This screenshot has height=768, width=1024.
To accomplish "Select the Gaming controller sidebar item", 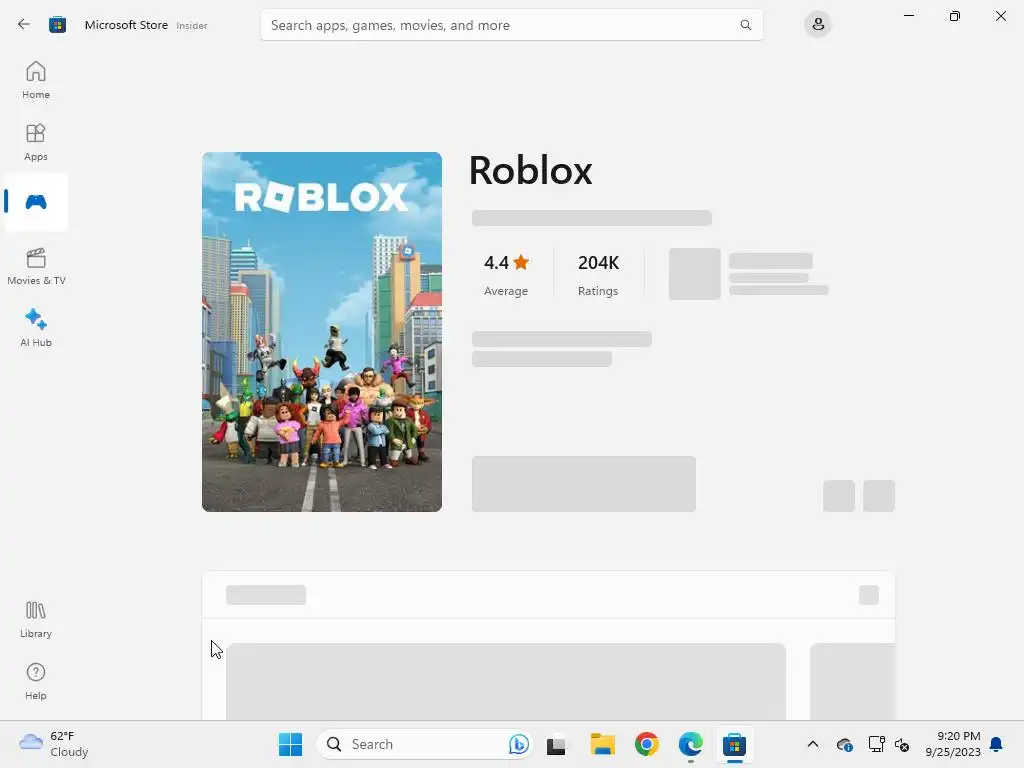I will click(x=36, y=202).
